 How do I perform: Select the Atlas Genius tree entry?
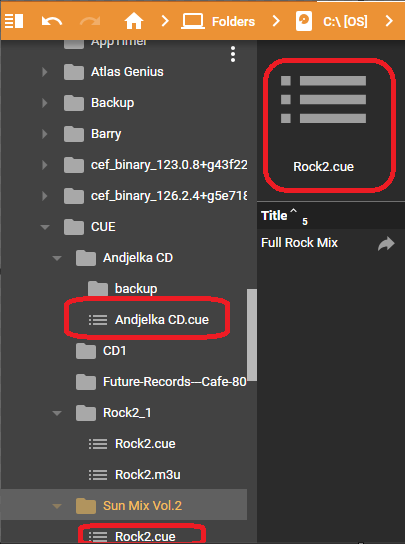click(x=127, y=72)
